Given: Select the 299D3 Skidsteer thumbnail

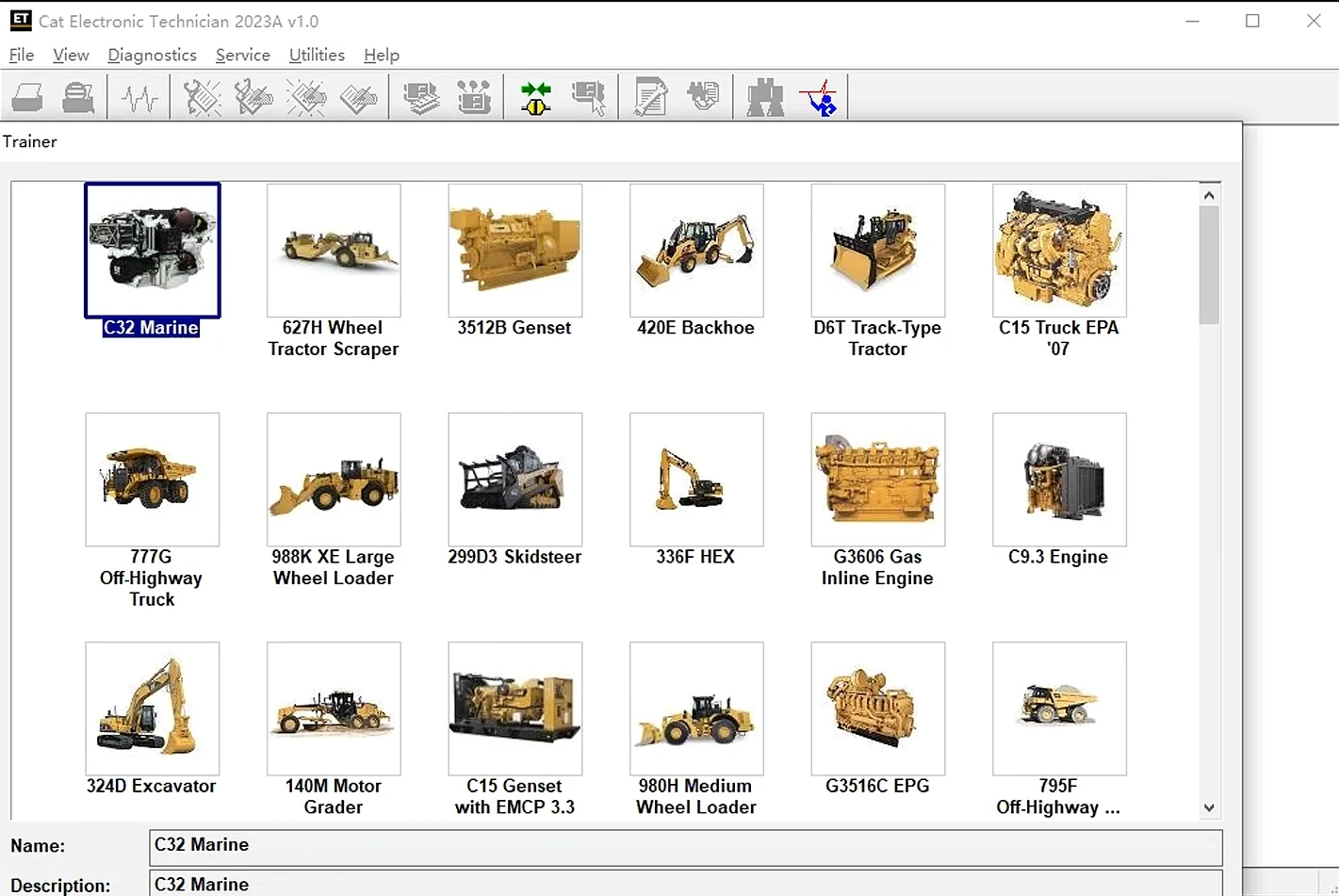Looking at the screenshot, I should 515,480.
